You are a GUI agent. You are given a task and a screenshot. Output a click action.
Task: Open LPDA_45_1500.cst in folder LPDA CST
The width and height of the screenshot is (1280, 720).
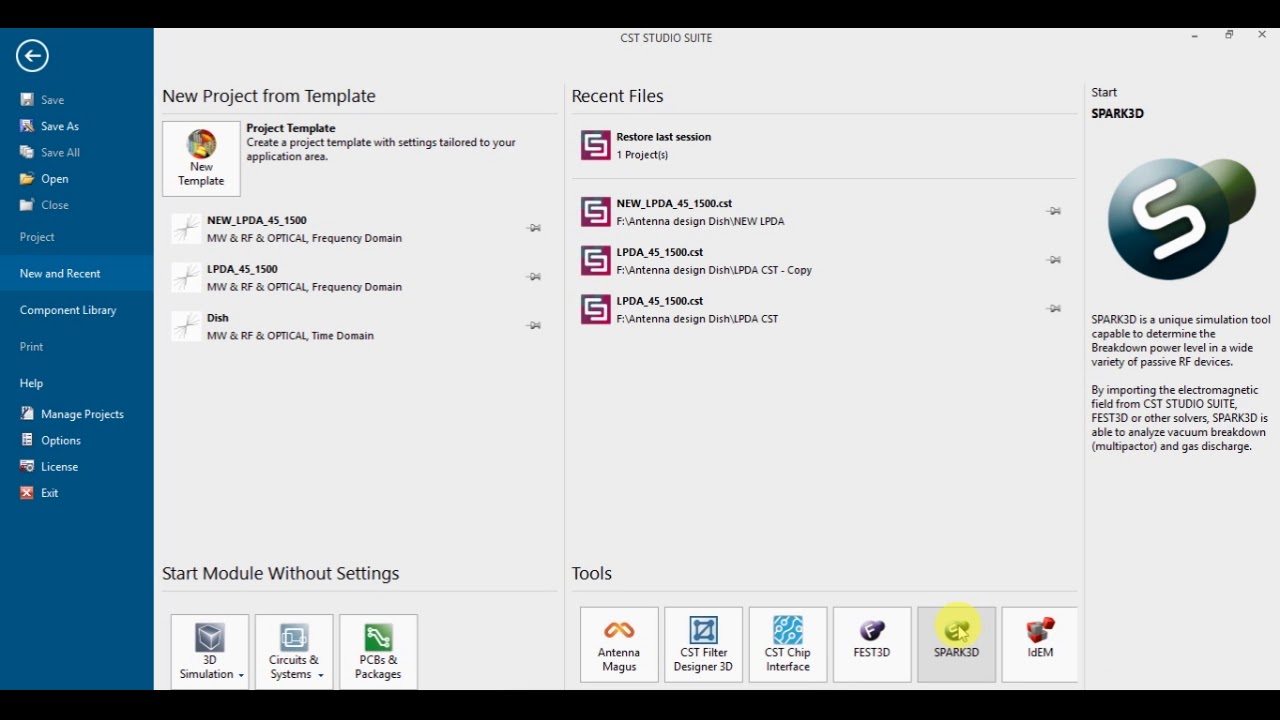(x=596, y=309)
